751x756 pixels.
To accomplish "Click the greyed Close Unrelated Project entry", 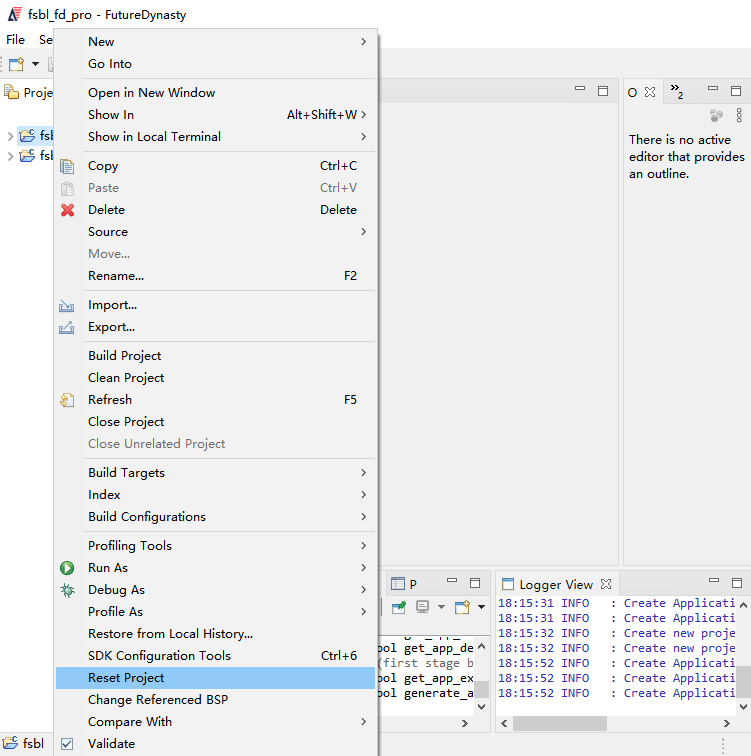I will pos(215,444).
